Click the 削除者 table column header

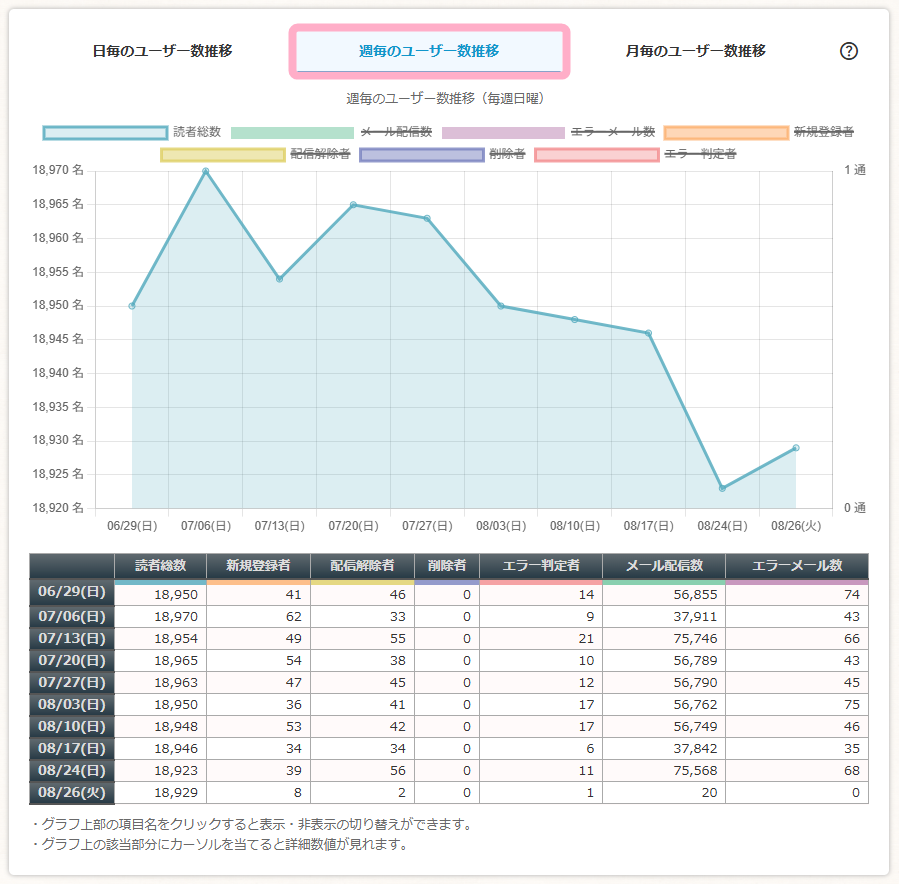click(x=447, y=566)
